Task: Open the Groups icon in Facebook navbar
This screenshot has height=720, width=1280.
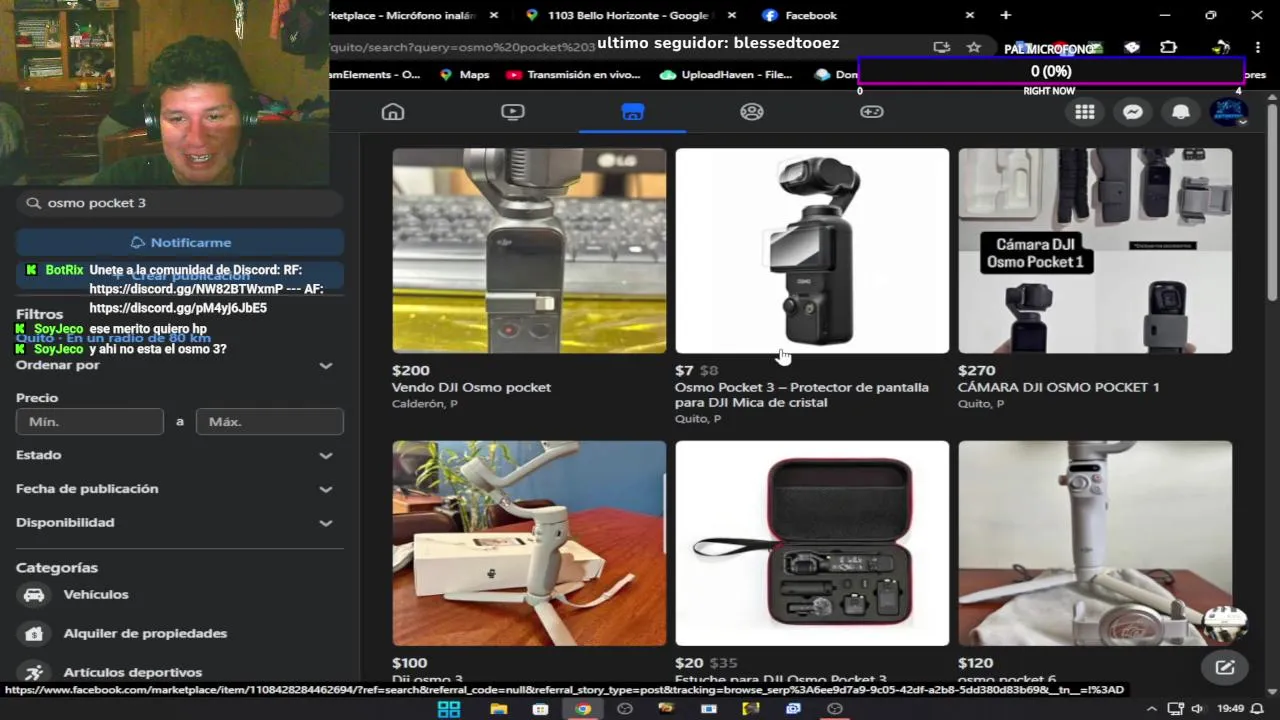Action: pos(752,112)
